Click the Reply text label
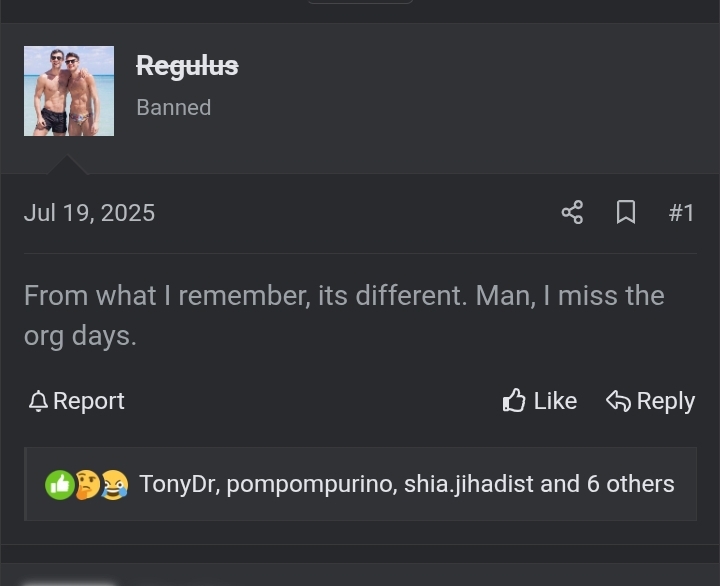 tap(666, 401)
